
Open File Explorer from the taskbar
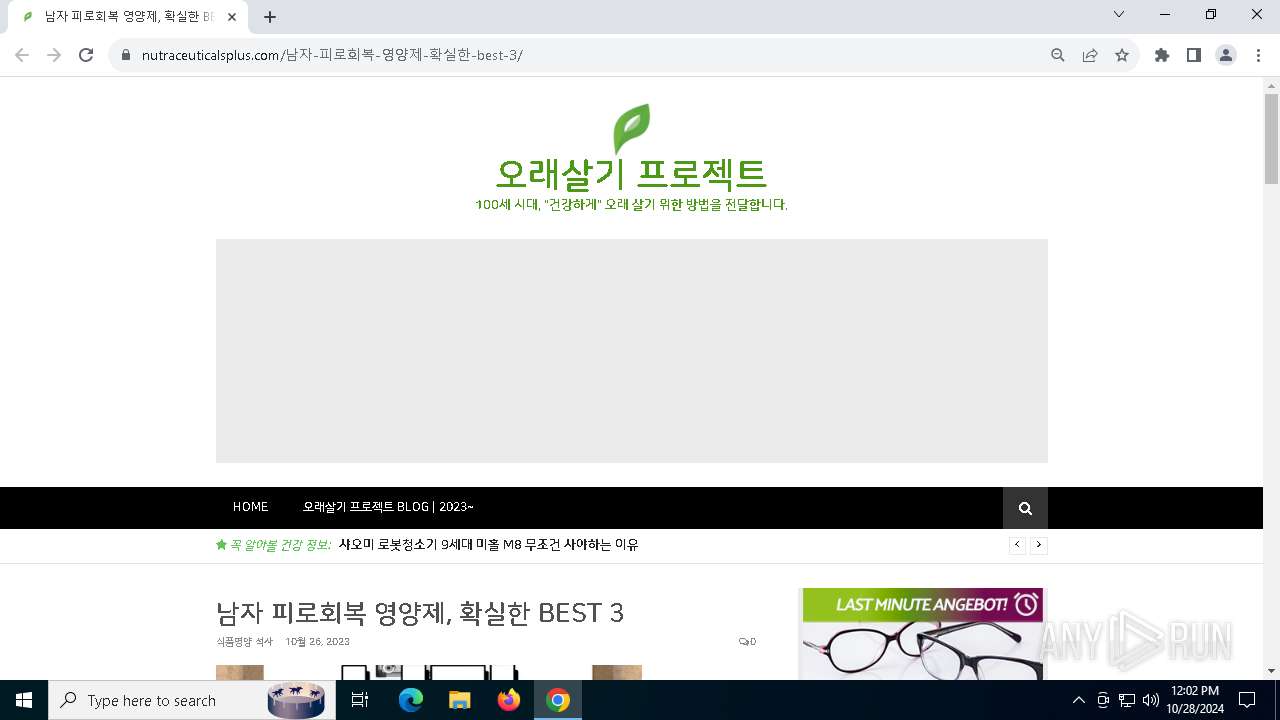pos(460,700)
